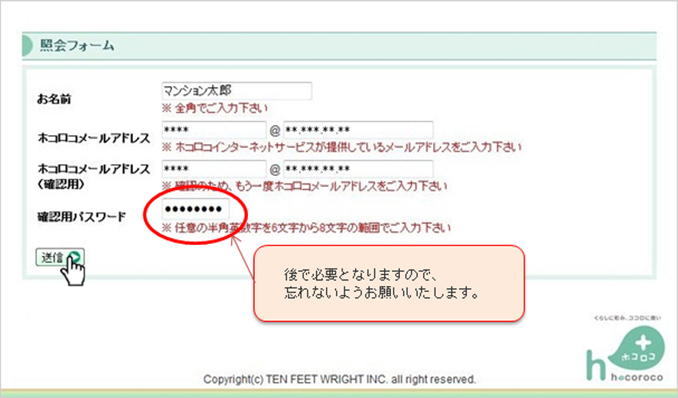
Task: Click the ホコロコメールアドレス（確認用） label
Action: (x=94, y=176)
